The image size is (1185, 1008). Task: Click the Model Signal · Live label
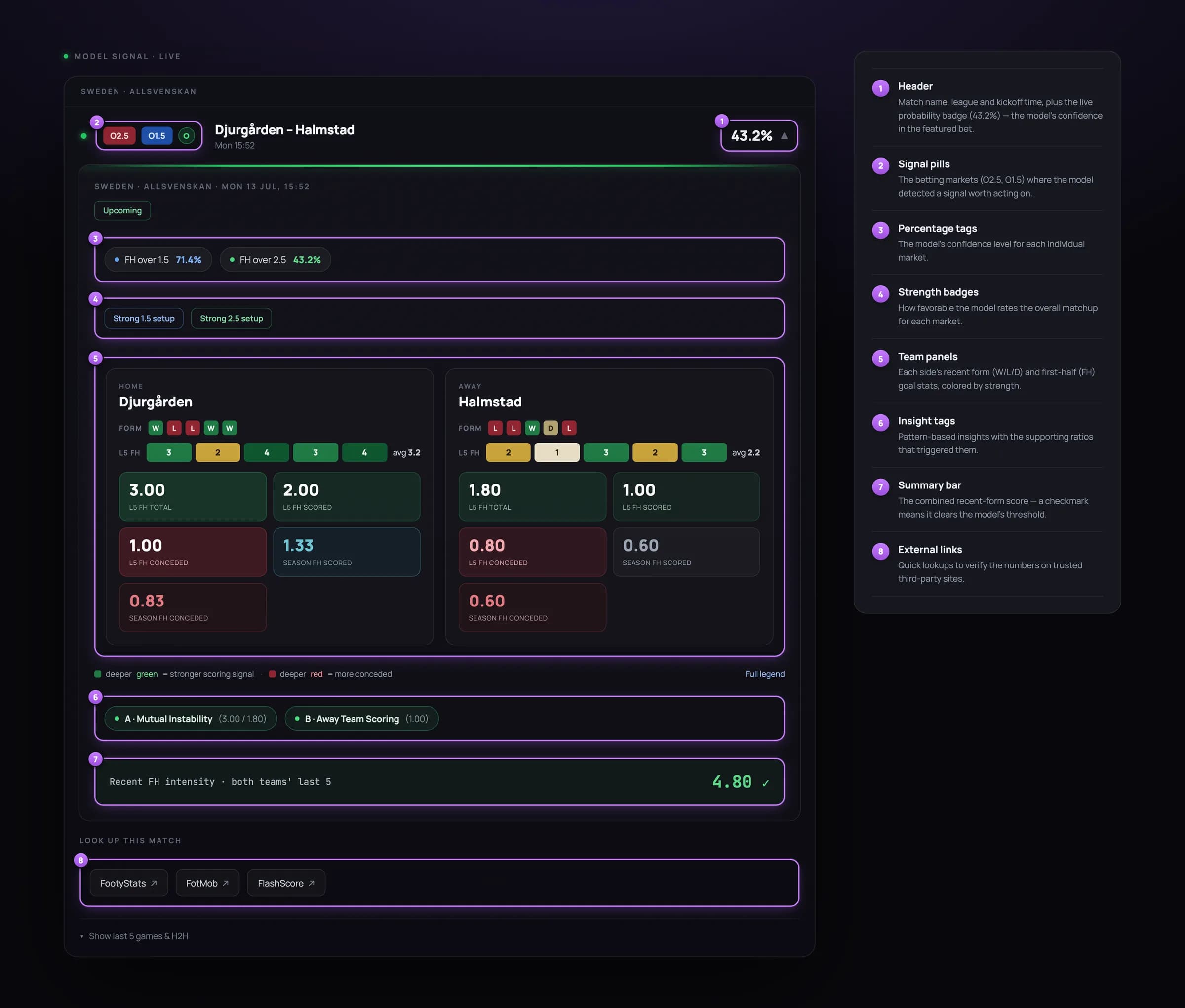(x=127, y=57)
